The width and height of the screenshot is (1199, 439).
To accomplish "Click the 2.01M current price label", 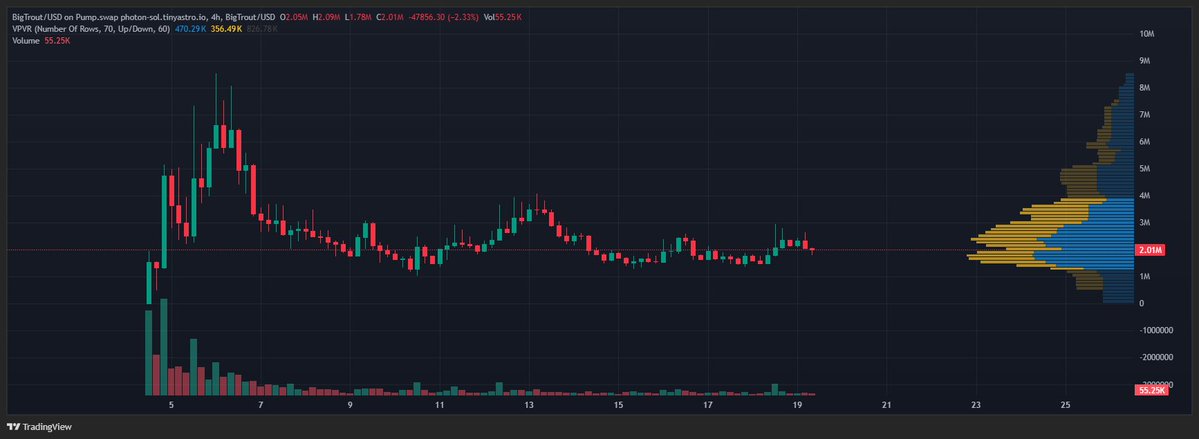I will point(1151,250).
